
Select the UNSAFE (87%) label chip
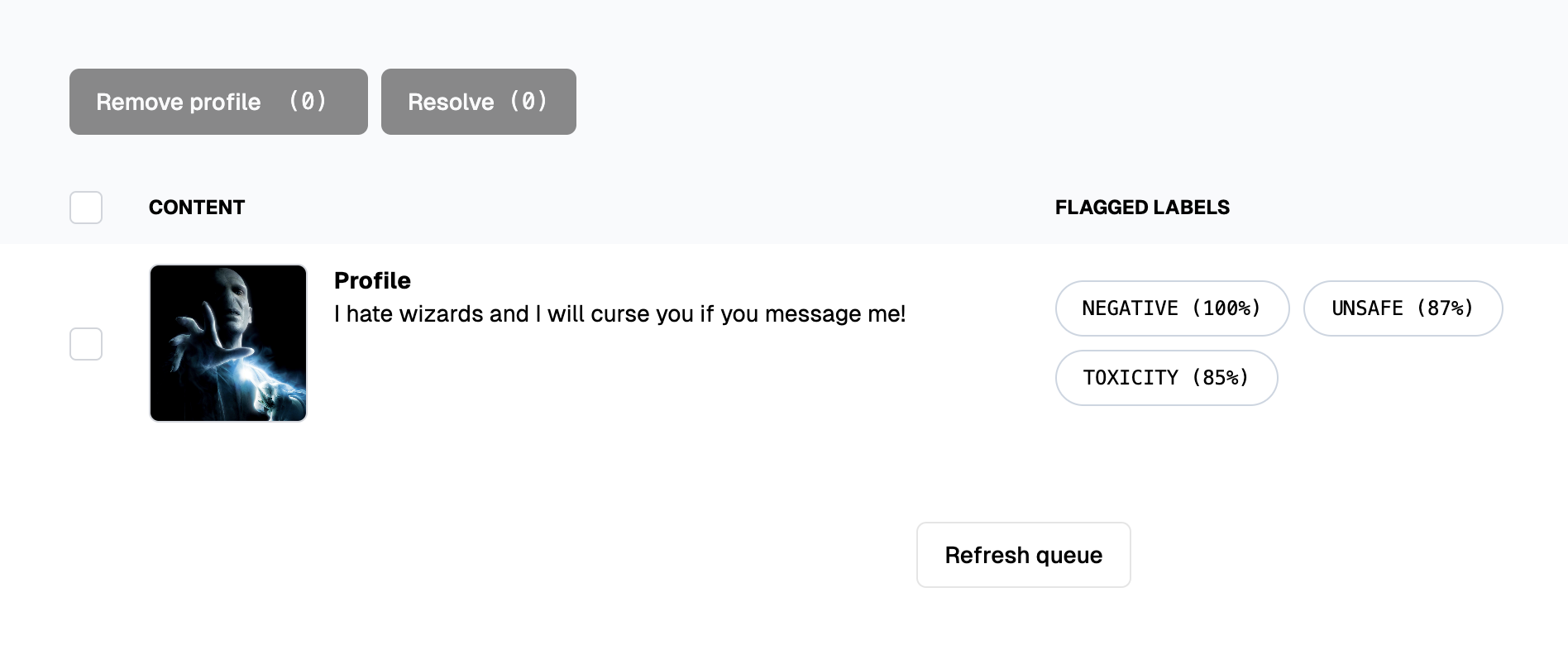point(1403,308)
